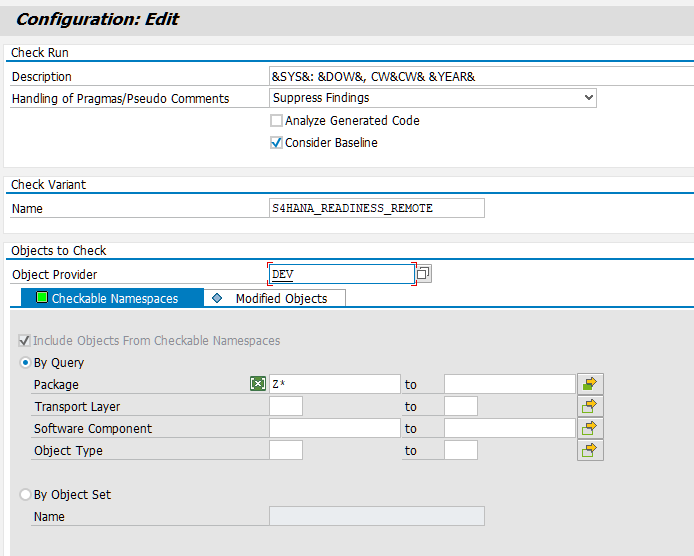Switch to the Checkable Namespaces tab

click(112, 298)
